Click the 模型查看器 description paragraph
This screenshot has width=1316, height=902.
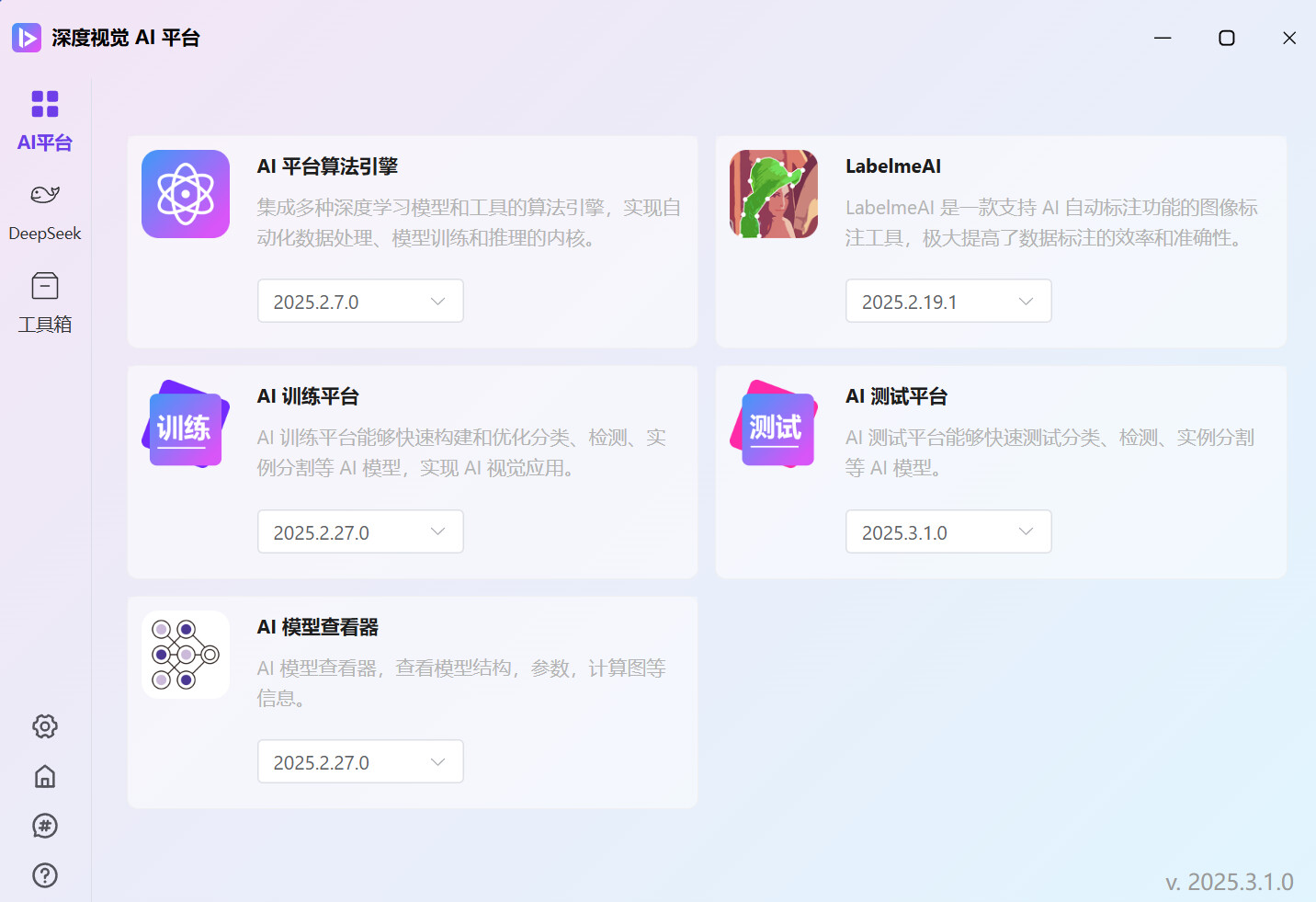(461, 683)
